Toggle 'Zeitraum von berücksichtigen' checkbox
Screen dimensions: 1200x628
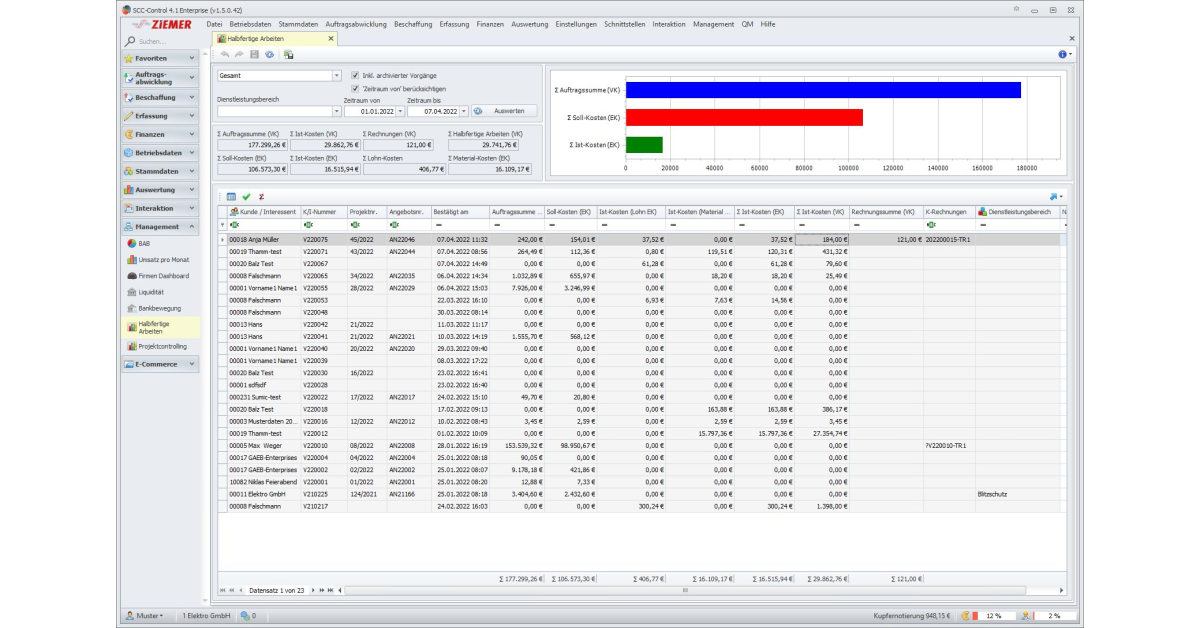[x=355, y=88]
